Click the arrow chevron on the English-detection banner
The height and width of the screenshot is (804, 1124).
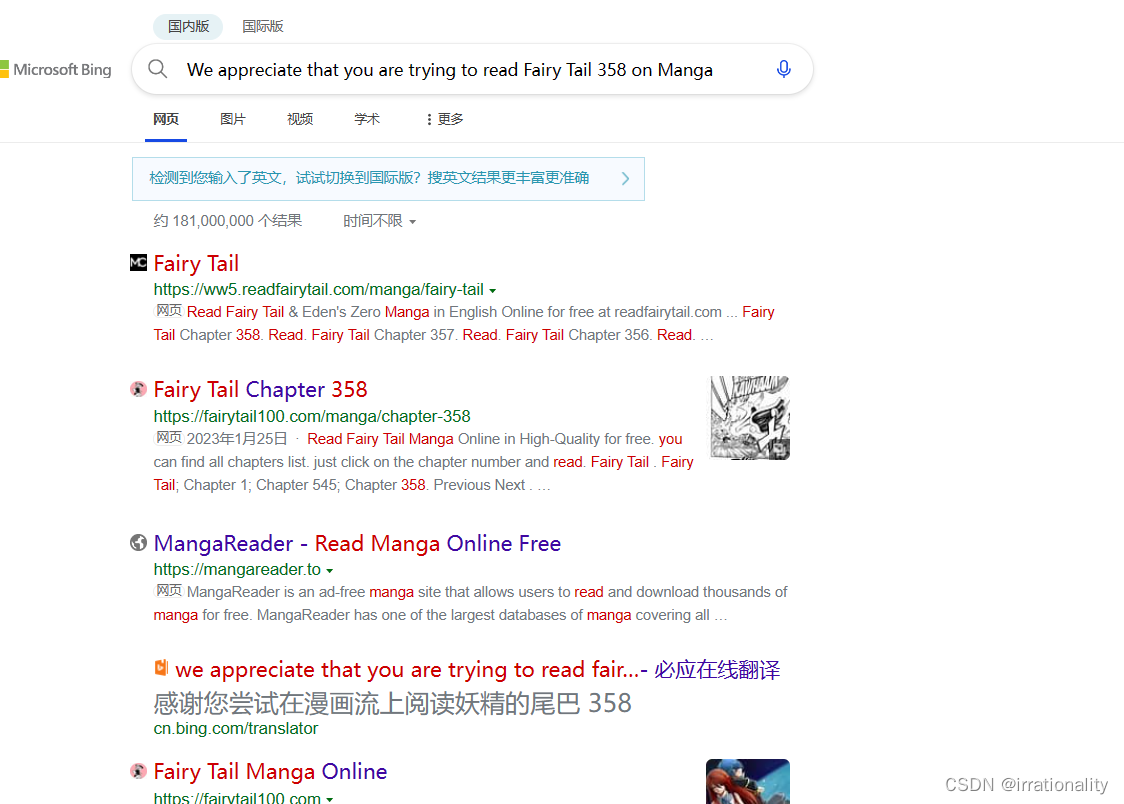coord(625,178)
